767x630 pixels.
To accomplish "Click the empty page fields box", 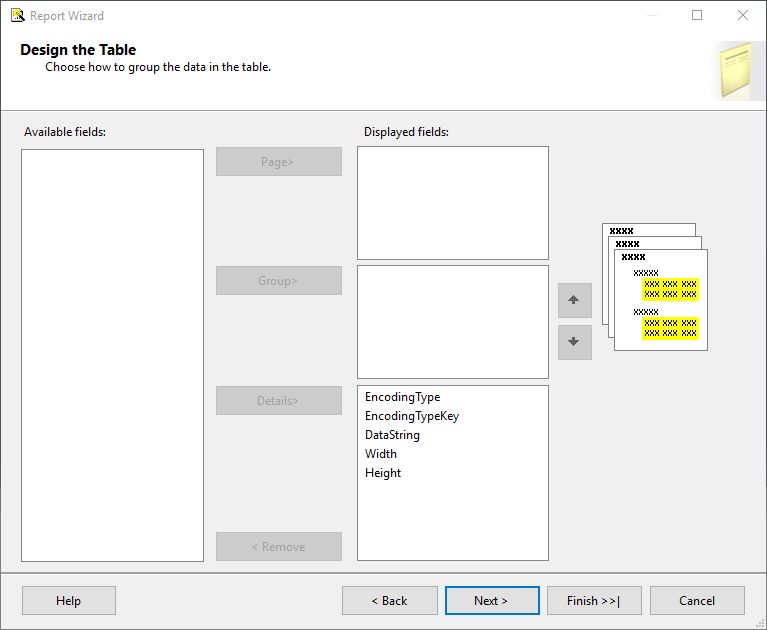I will [x=452, y=203].
